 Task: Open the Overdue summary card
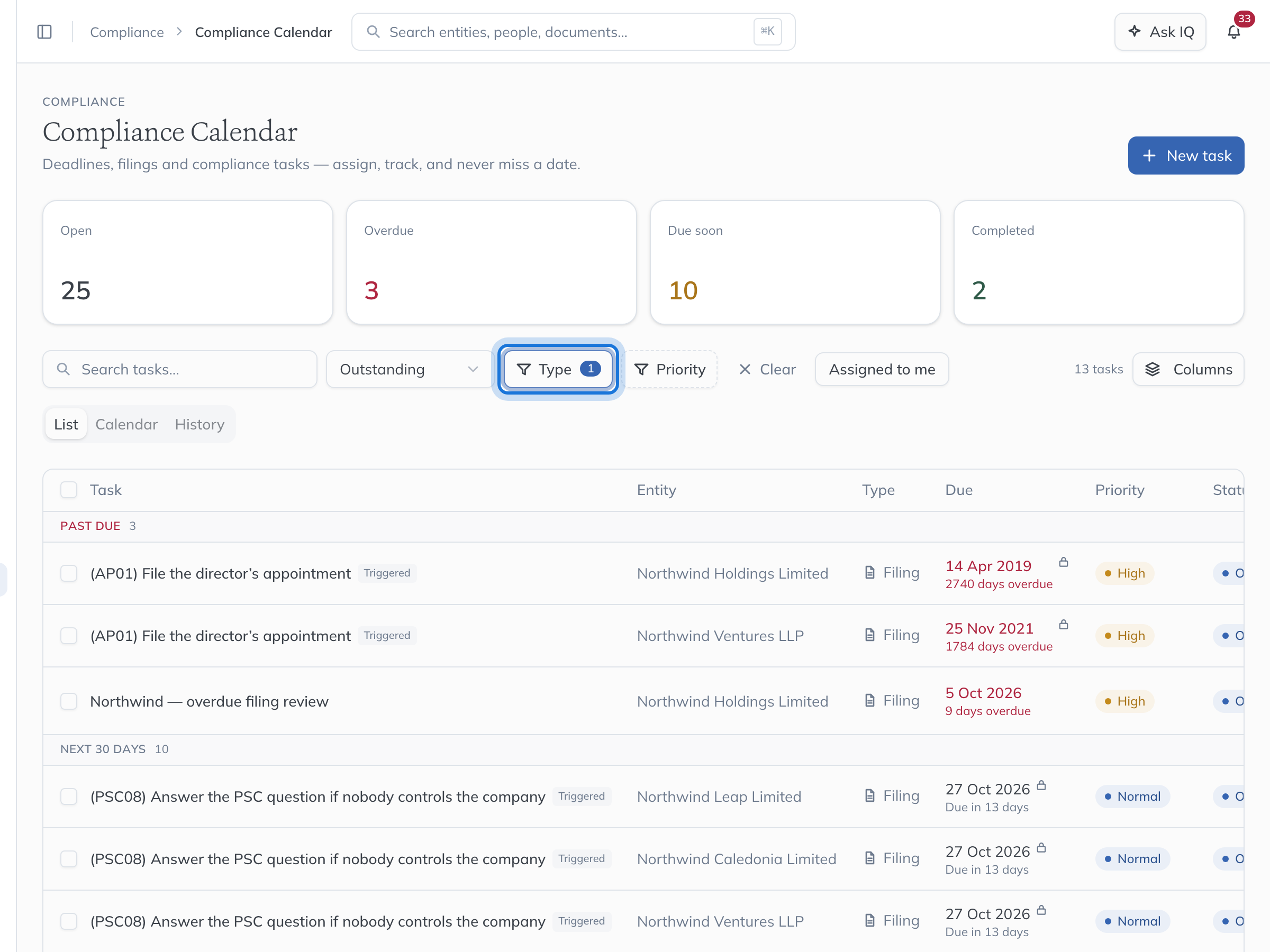[x=492, y=262]
